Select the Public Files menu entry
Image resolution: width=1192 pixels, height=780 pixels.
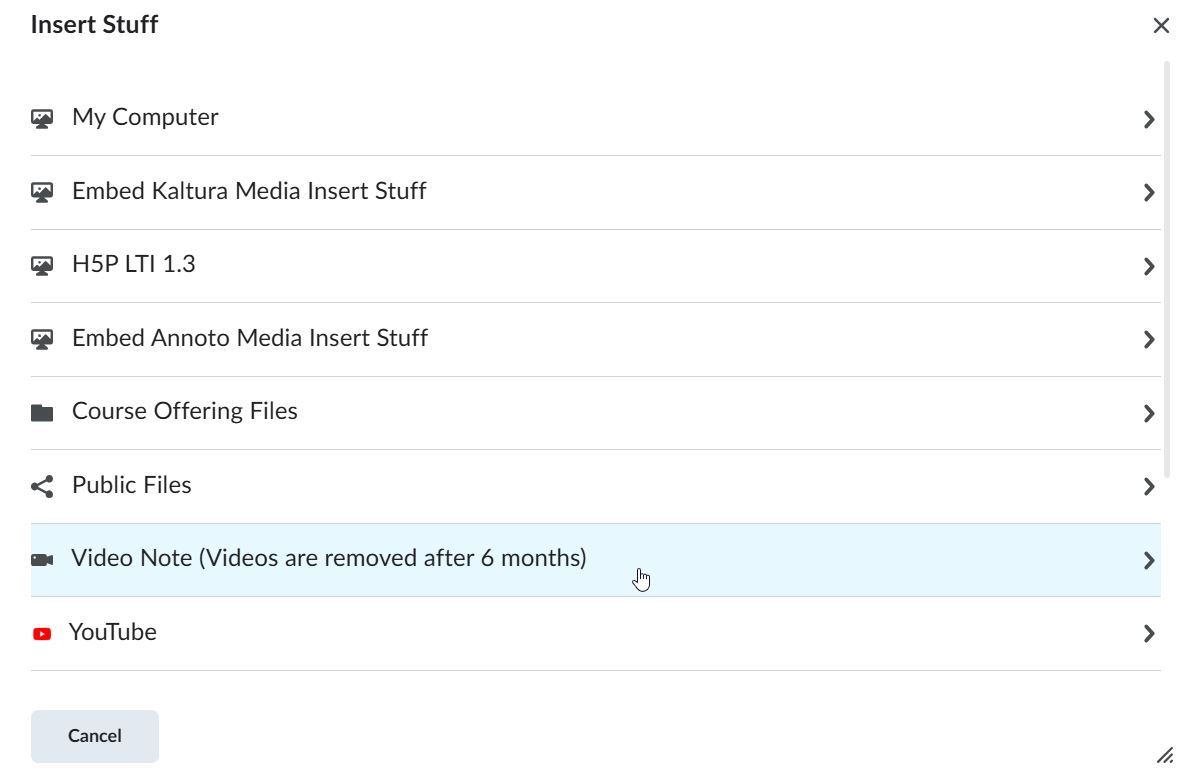[132, 485]
